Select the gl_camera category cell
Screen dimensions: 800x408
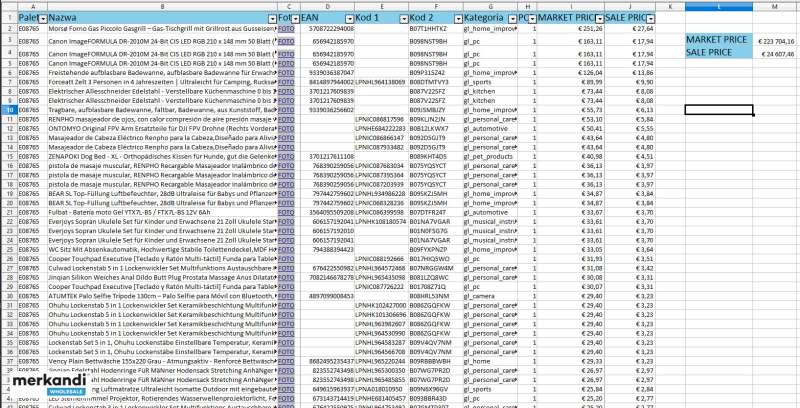click(x=490, y=296)
